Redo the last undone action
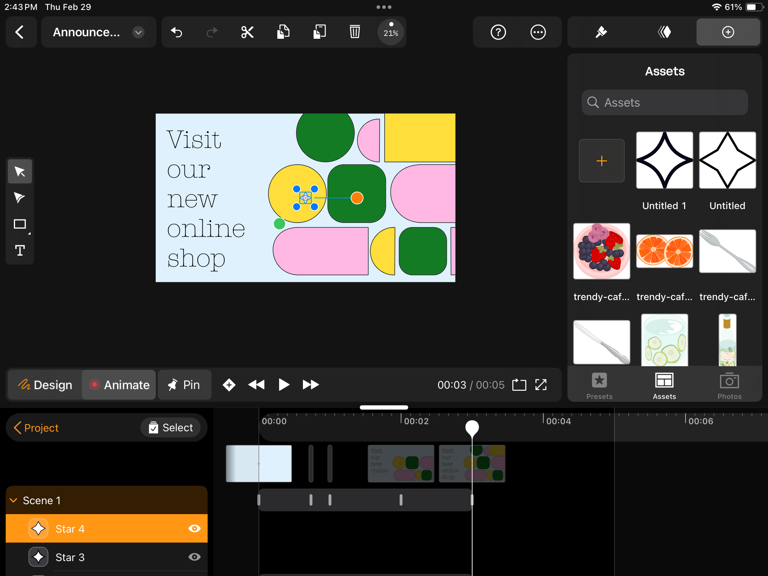 click(212, 32)
